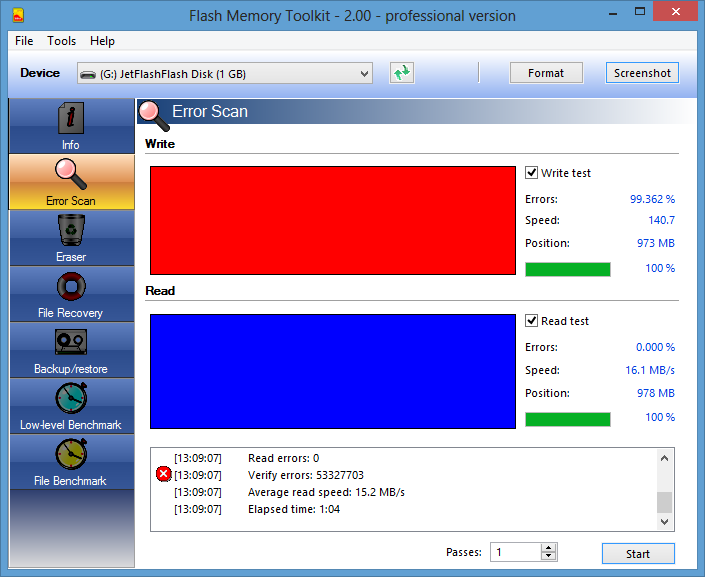Launch the File Benchmark tool
The image size is (705, 577).
pyautogui.click(x=70, y=455)
